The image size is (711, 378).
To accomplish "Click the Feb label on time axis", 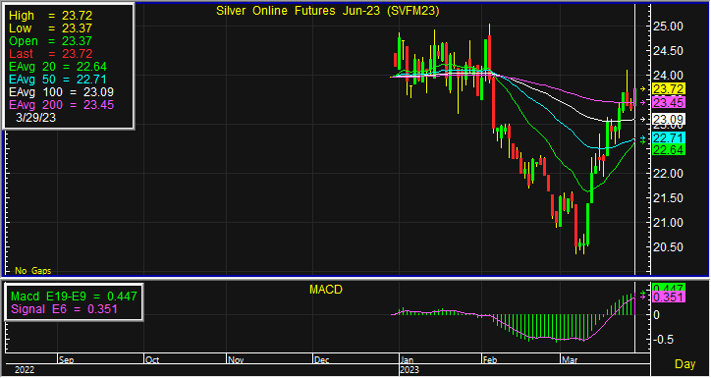I will 490,360.
